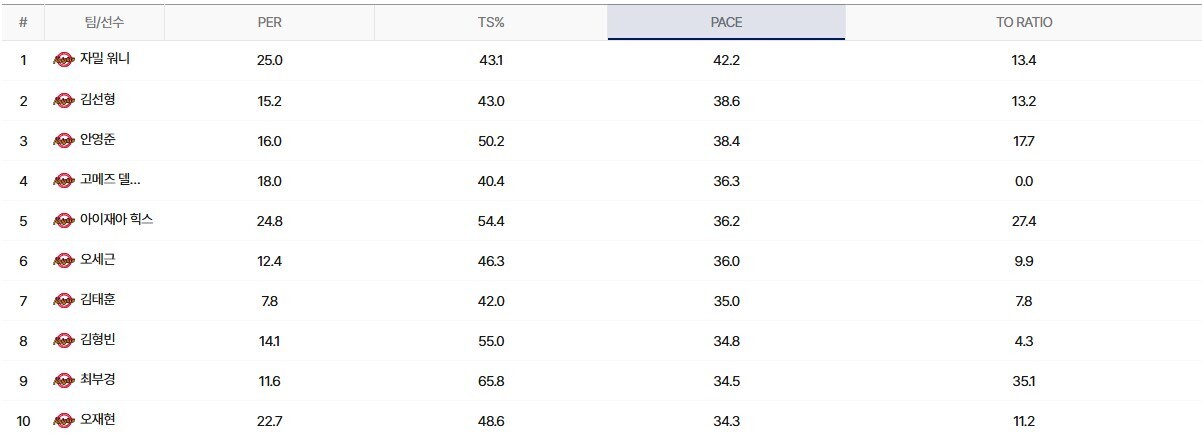Click team logo beside 오세근

pos(64,260)
